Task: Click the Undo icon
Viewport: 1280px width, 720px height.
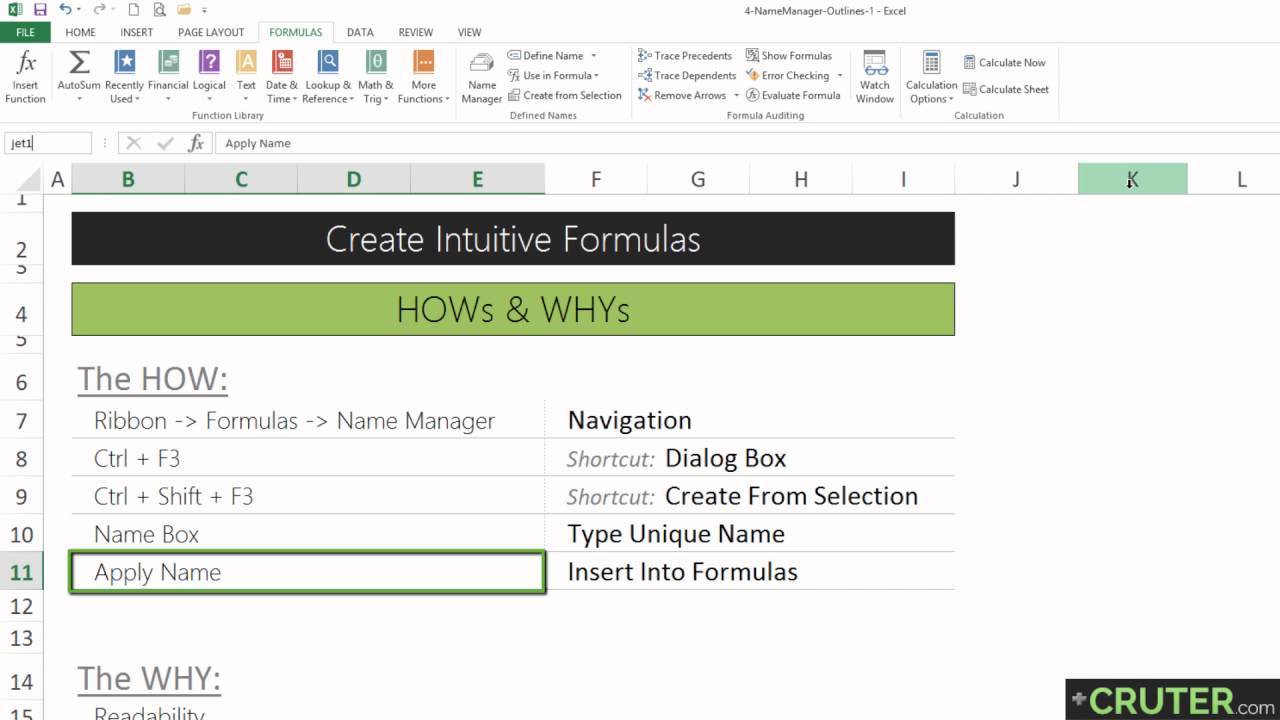Action: 65,10
